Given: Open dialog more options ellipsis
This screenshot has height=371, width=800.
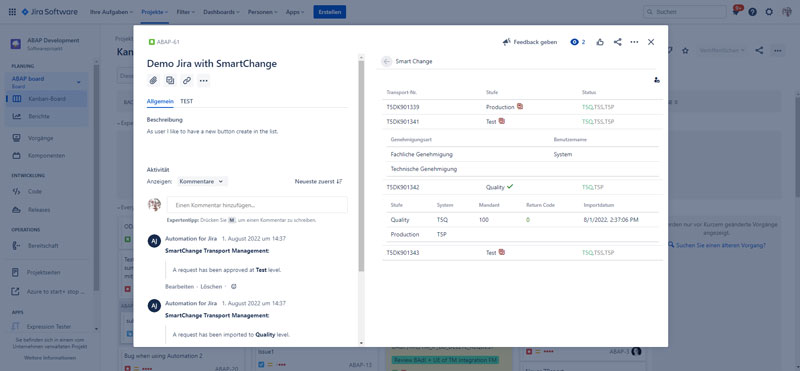Looking at the screenshot, I should point(634,42).
